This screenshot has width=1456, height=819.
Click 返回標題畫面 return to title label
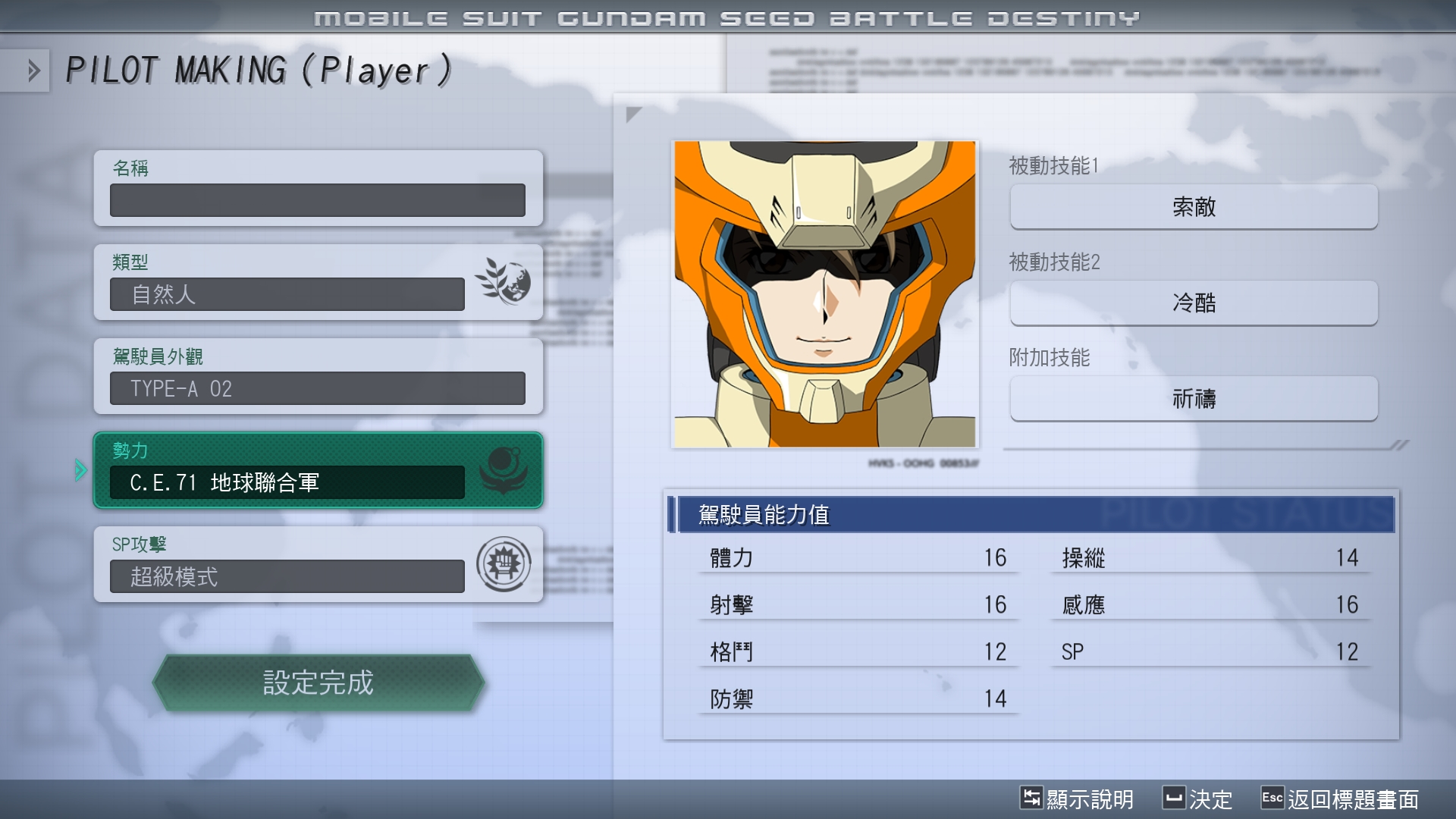[1352, 799]
